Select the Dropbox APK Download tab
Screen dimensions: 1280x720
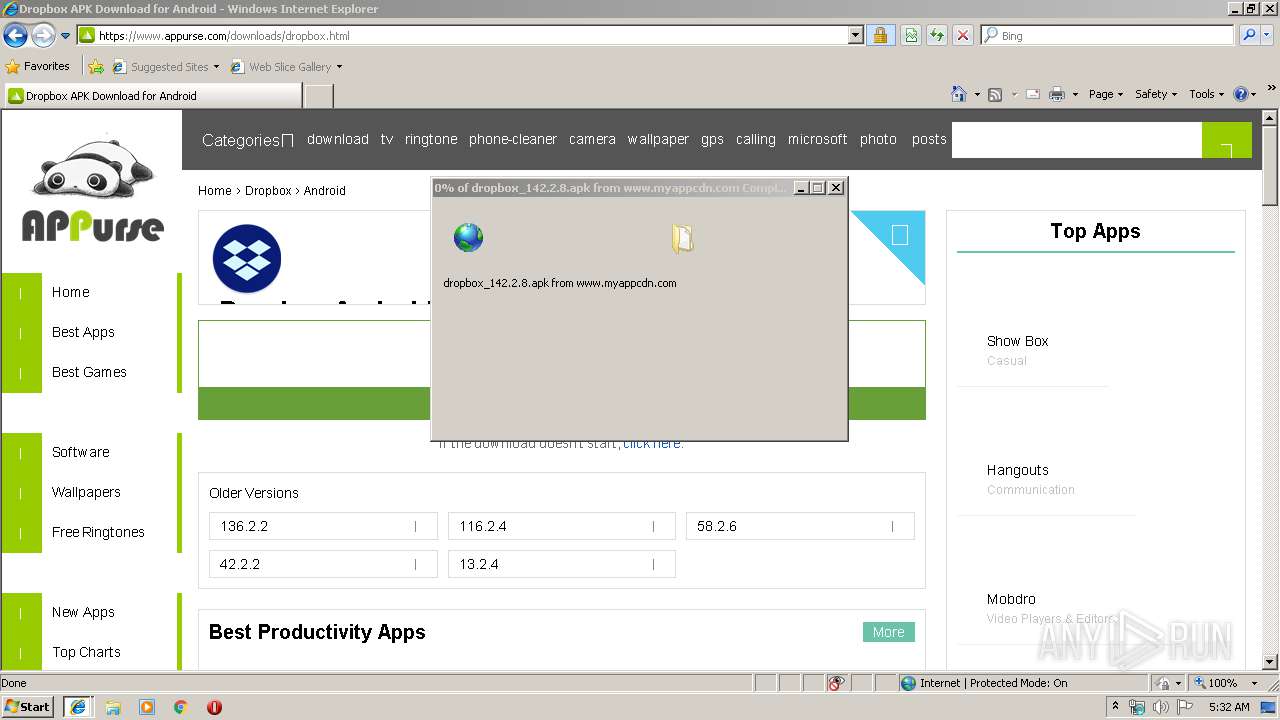coord(152,96)
